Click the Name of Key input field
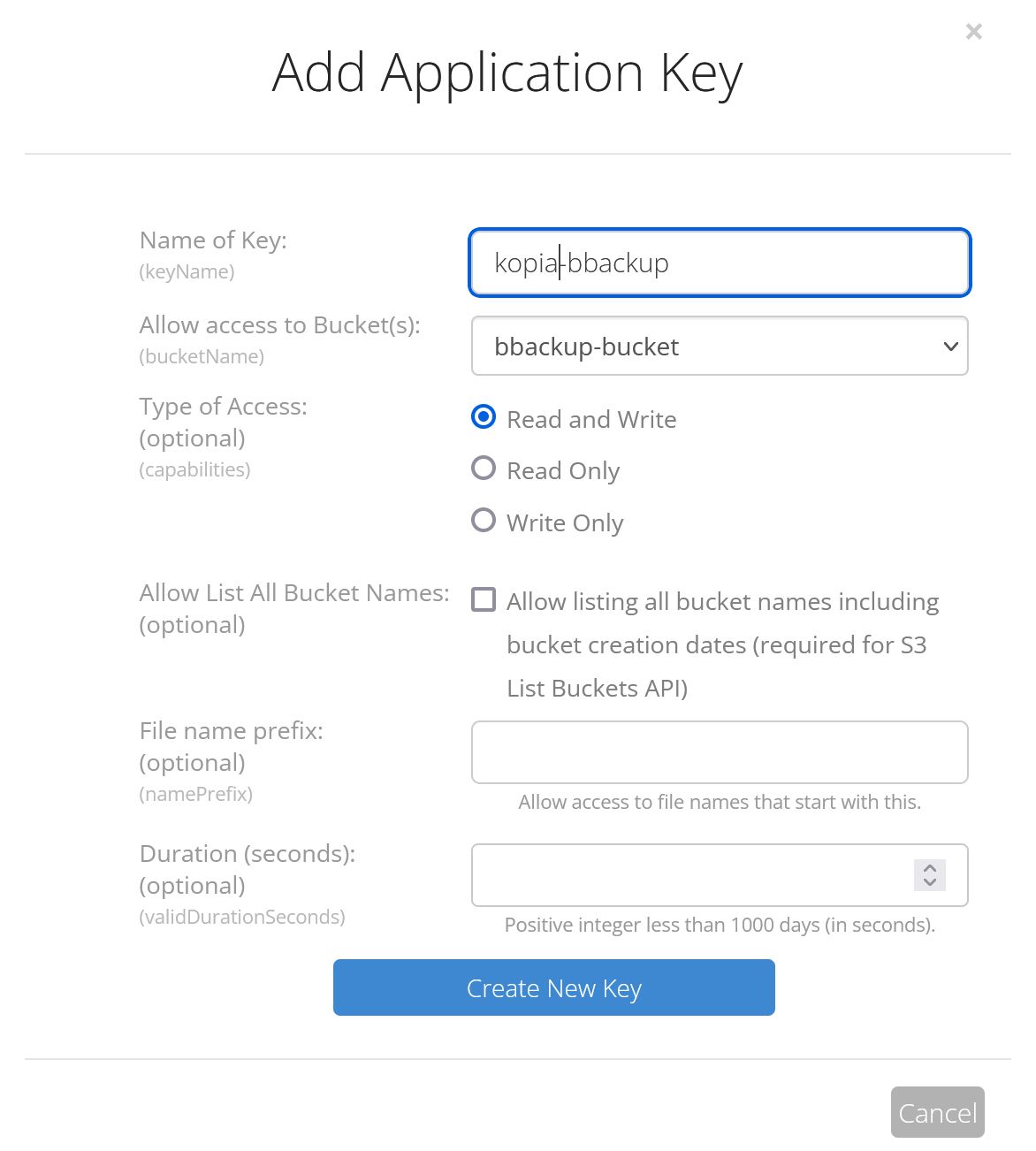This screenshot has width=1036, height=1151. [720, 263]
